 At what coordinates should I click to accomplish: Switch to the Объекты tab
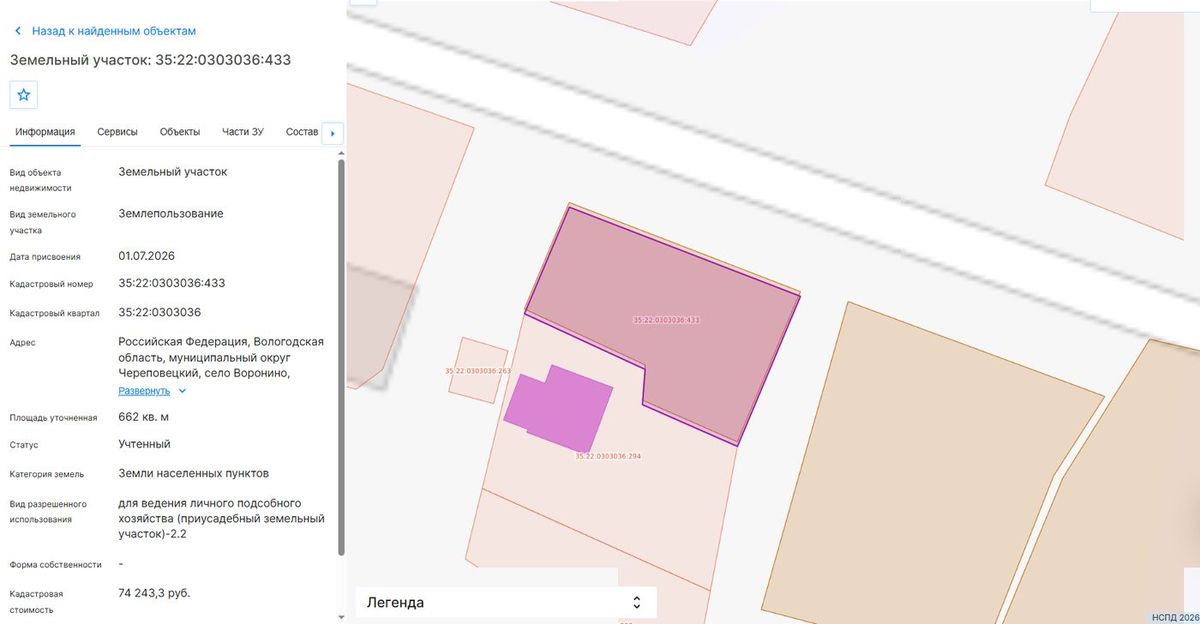click(180, 132)
